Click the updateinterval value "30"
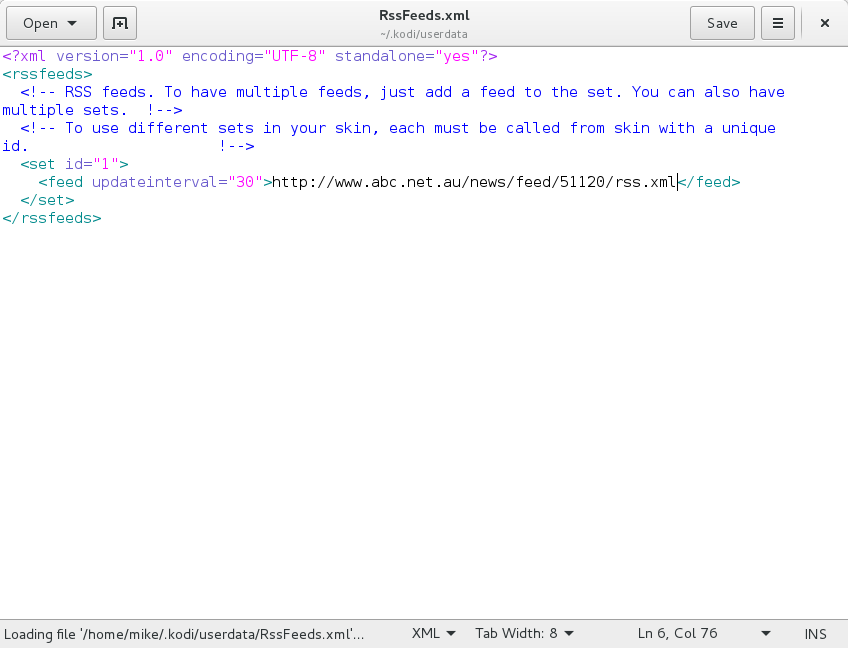The width and height of the screenshot is (848, 648). tap(244, 182)
